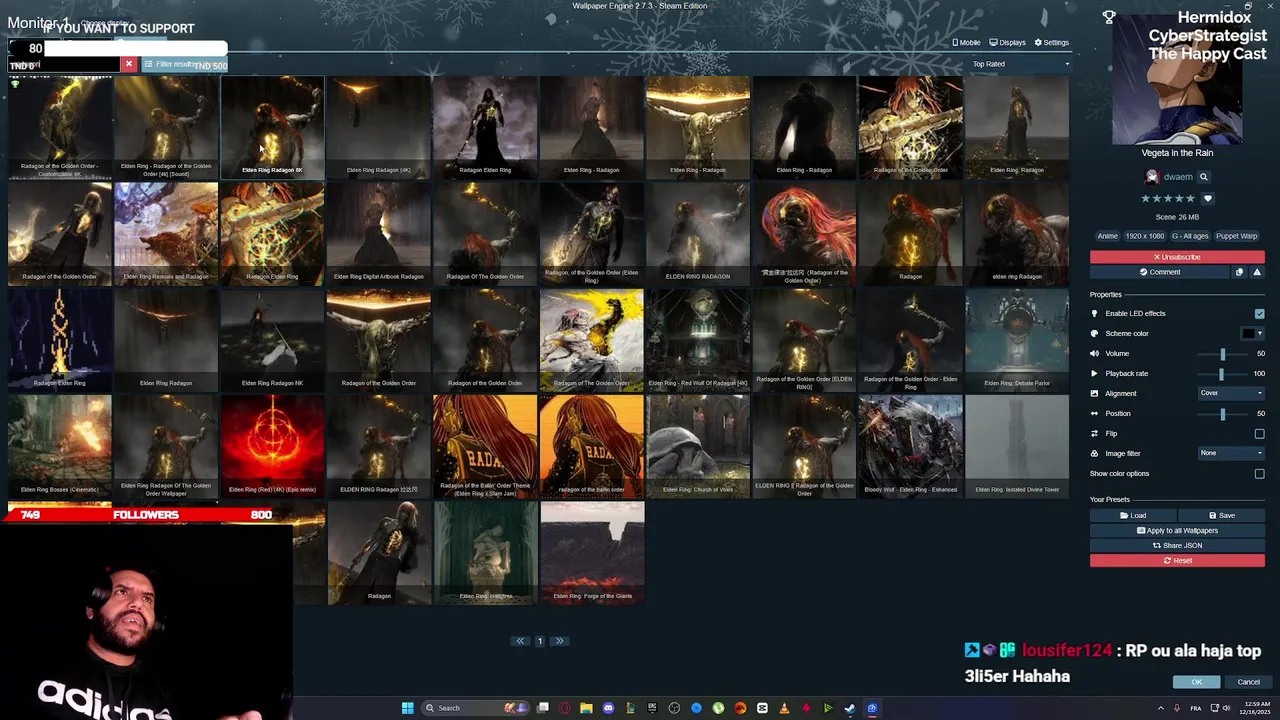
Task: Adjust the Position slider
Action: click(1222, 414)
